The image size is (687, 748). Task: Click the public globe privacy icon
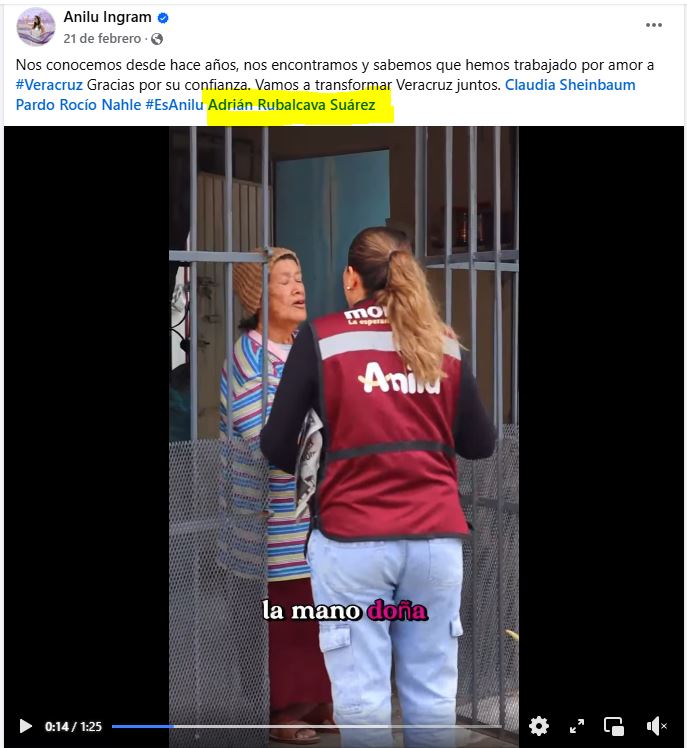click(157, 39)
